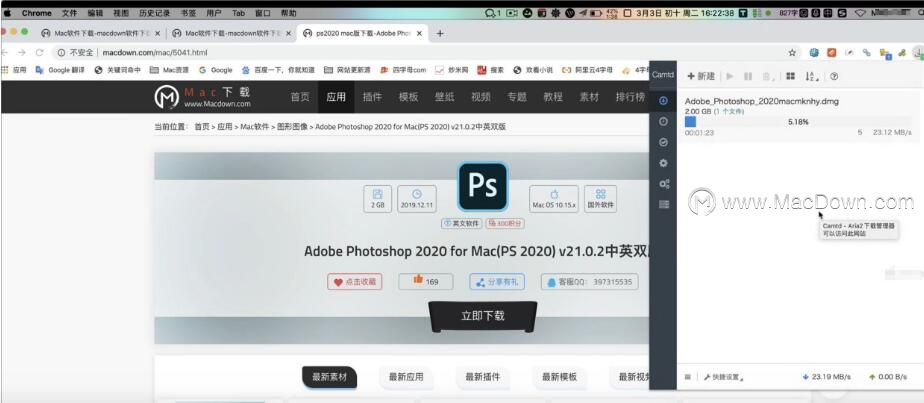The height and width of the screenshot is (403, 924).
Task: Click Camtd help question mark icon
Action: tap(834, 76)
